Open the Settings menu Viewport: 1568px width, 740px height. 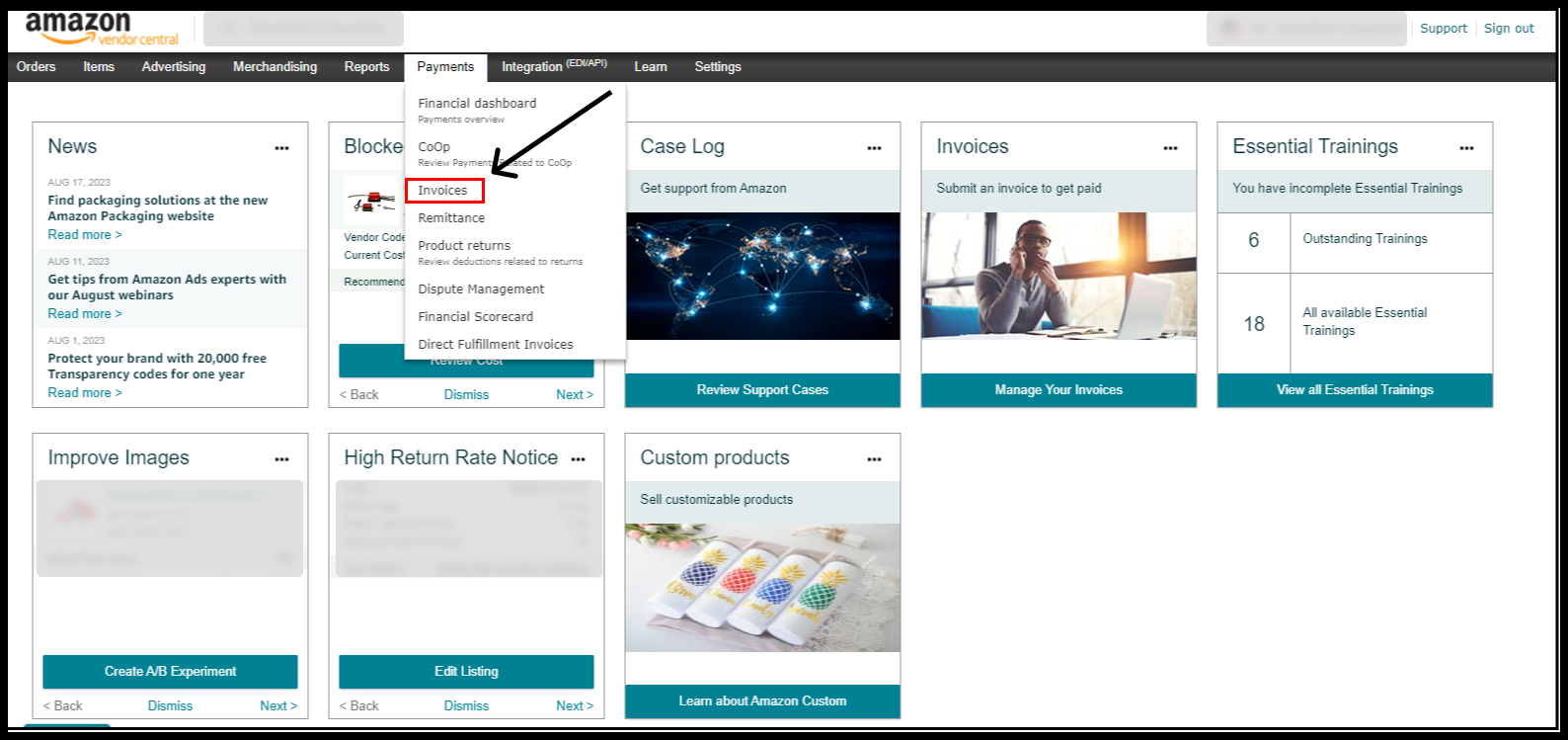718,67
